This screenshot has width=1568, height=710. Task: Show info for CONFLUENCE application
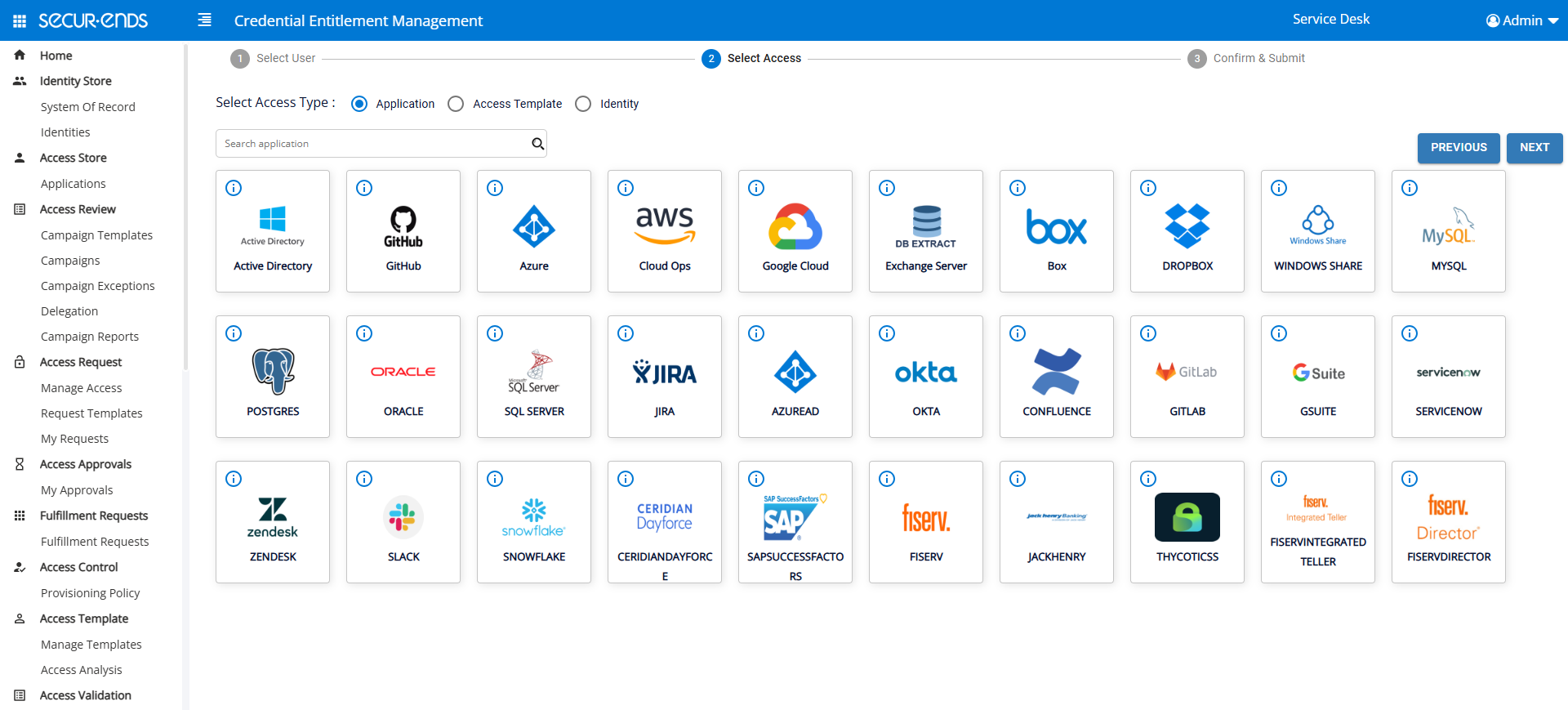tap(1018, 333)
